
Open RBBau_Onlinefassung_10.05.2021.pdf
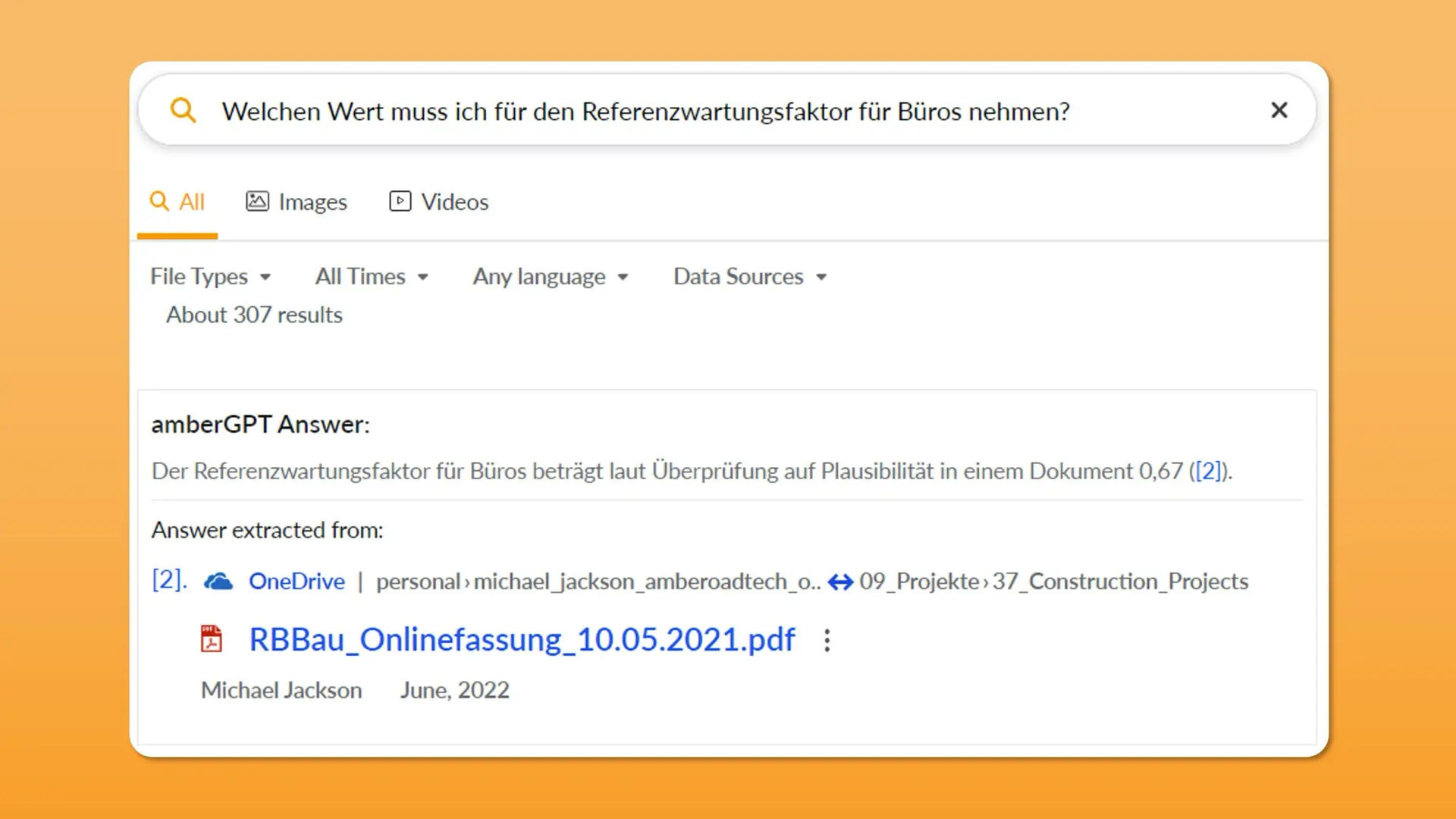point(521,639)
